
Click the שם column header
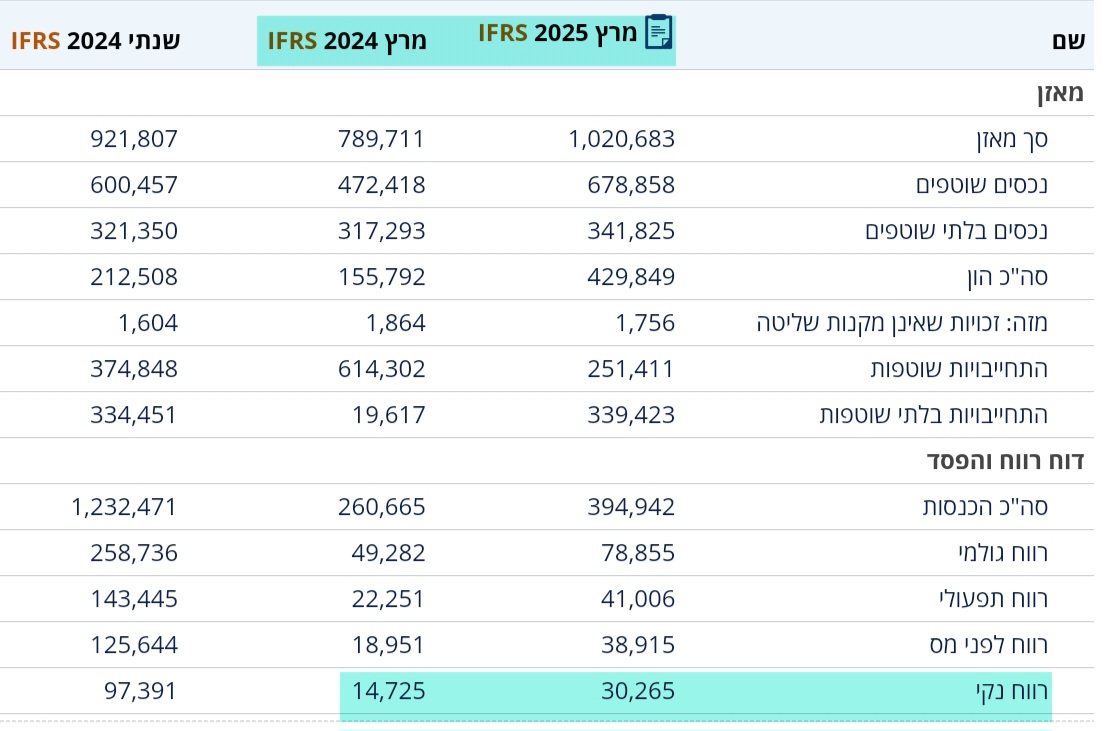[1068, 41]
